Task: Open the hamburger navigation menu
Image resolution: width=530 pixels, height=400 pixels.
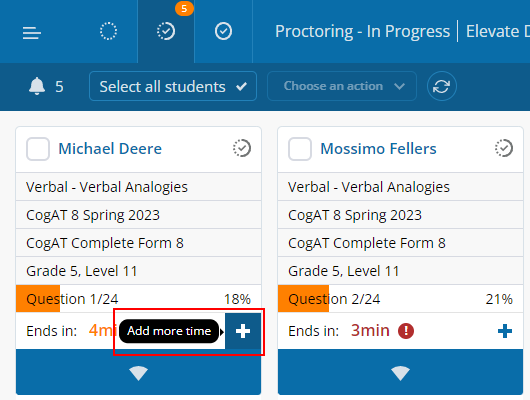Action: click(32, 33)
